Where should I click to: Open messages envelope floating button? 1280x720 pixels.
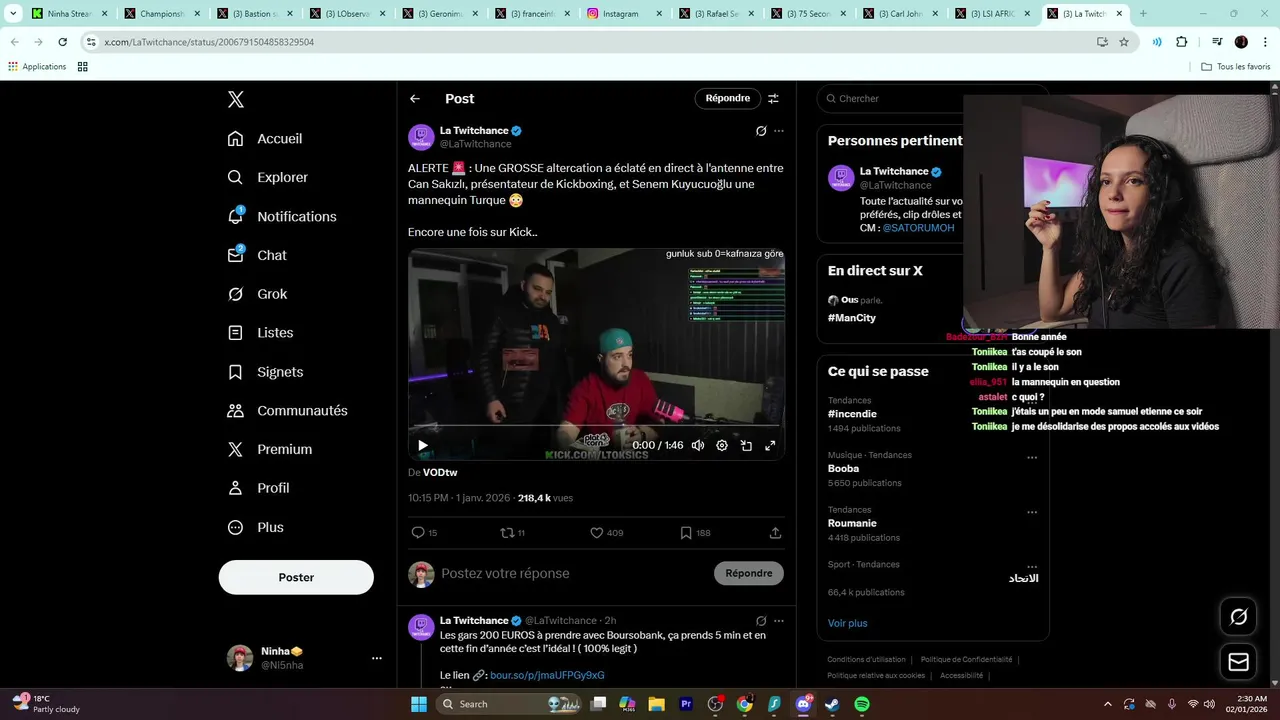(x=1238, y=662)
